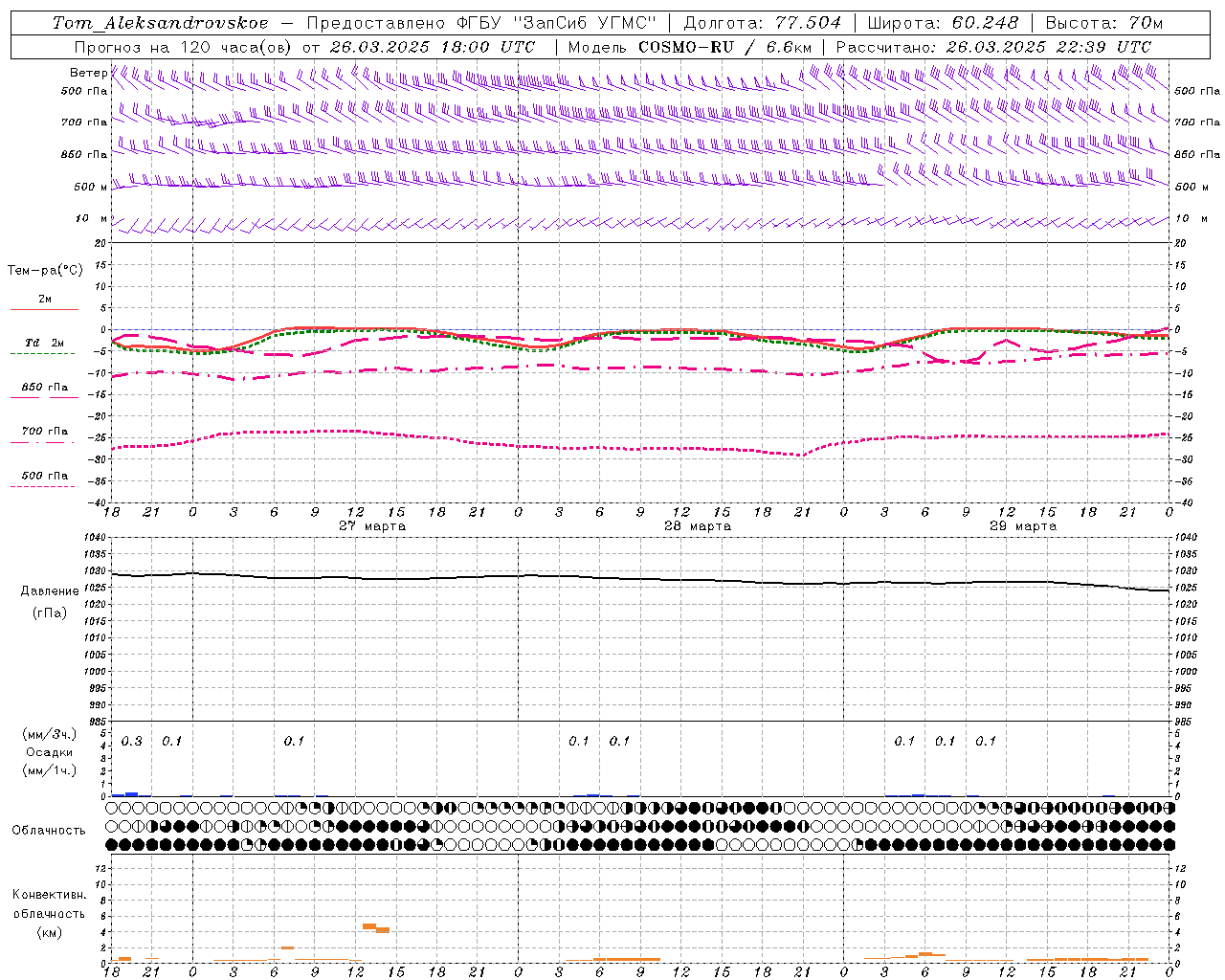Image resolution: width=1225 pixels, height=980 pixels.
Task: Click the Td 2м dew point legend label
Action: (x=44, y=342)
